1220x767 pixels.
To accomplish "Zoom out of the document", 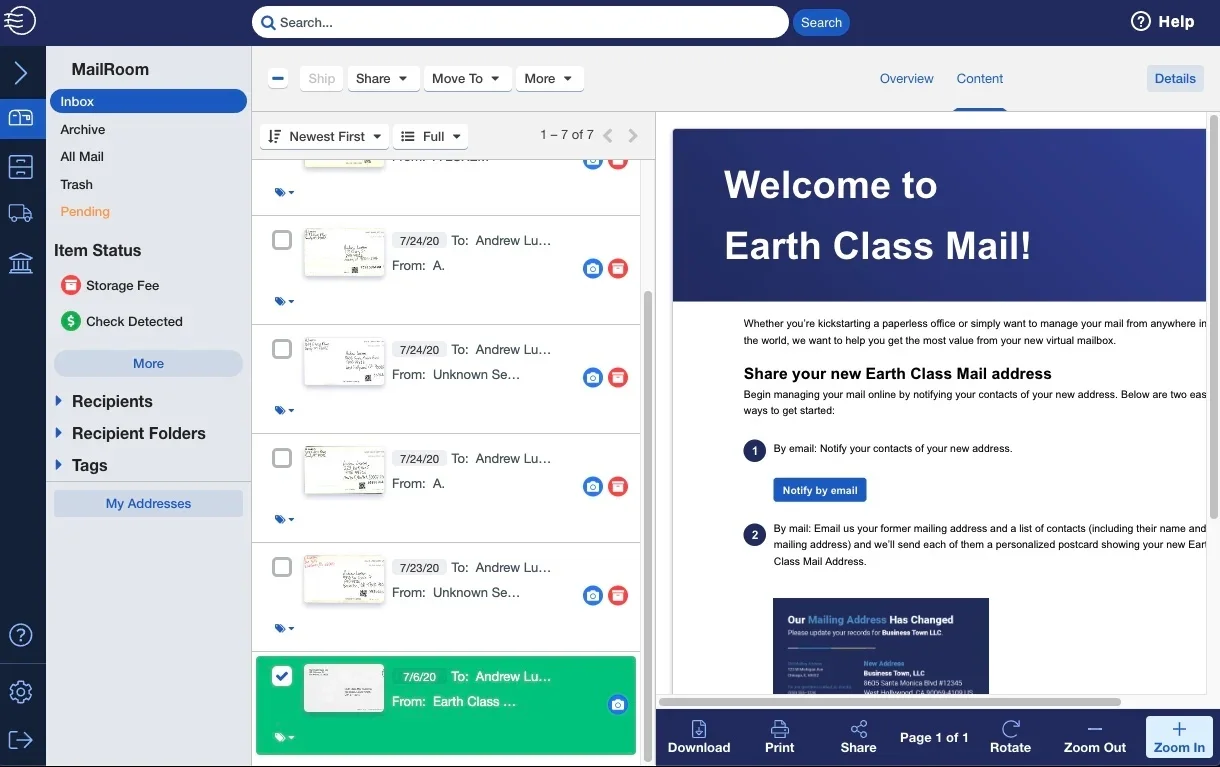I will [x=1095, y=737].
